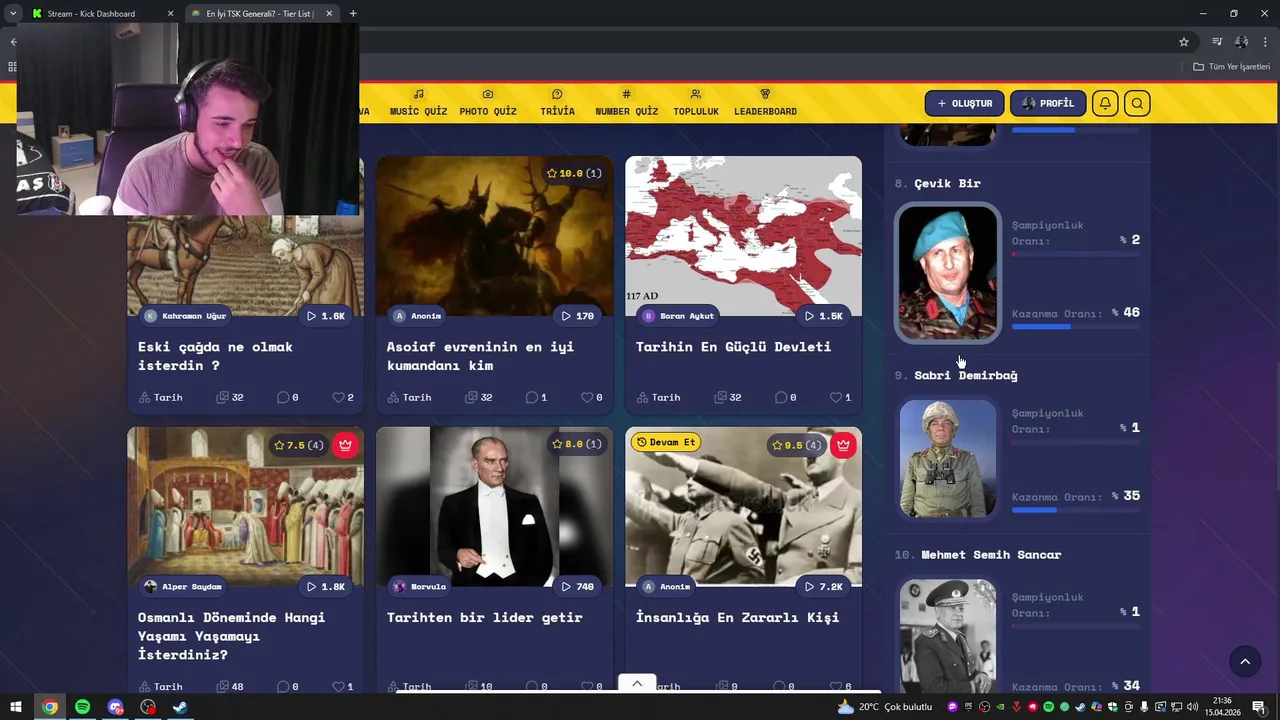Click Sabri Demirbağ Kazanma Oranı progress bar
Screen dimensions: 1280x720
[x=1076, y=510]
